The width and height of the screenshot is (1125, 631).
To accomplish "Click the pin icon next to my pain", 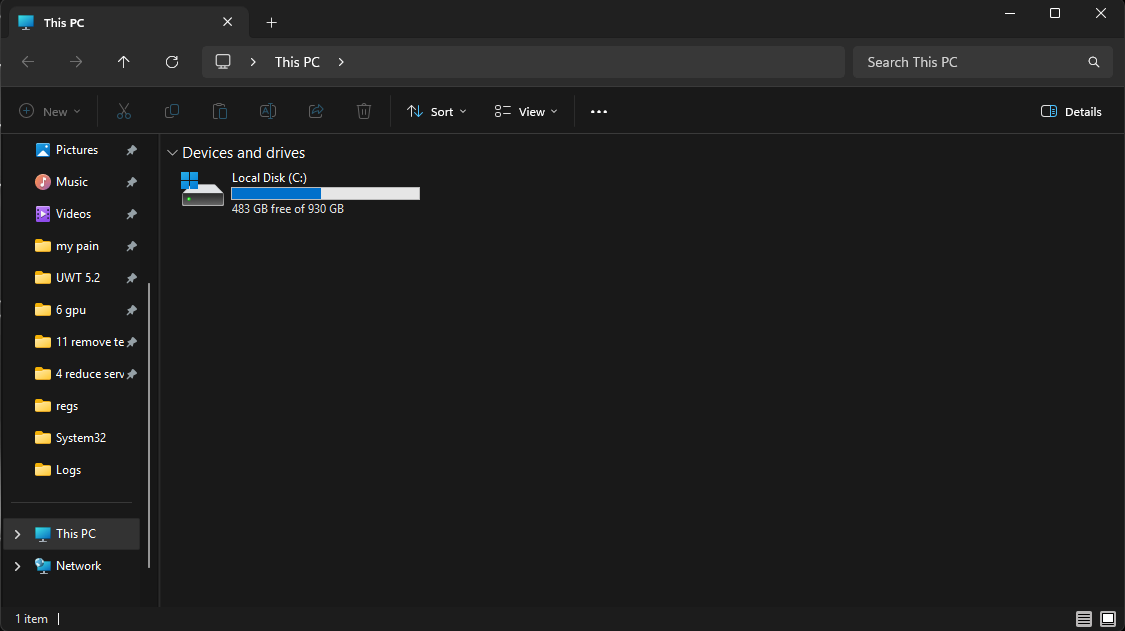I will coord(131,246).
